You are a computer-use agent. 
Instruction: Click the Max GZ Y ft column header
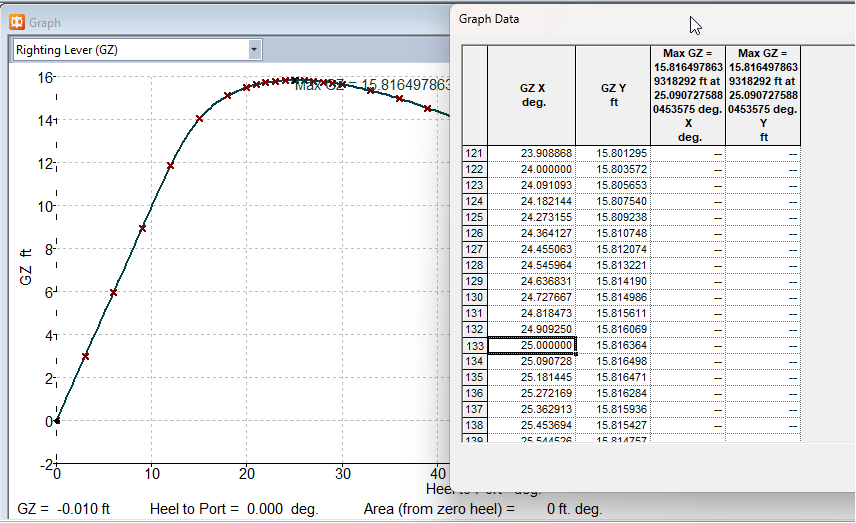(763, 96)
